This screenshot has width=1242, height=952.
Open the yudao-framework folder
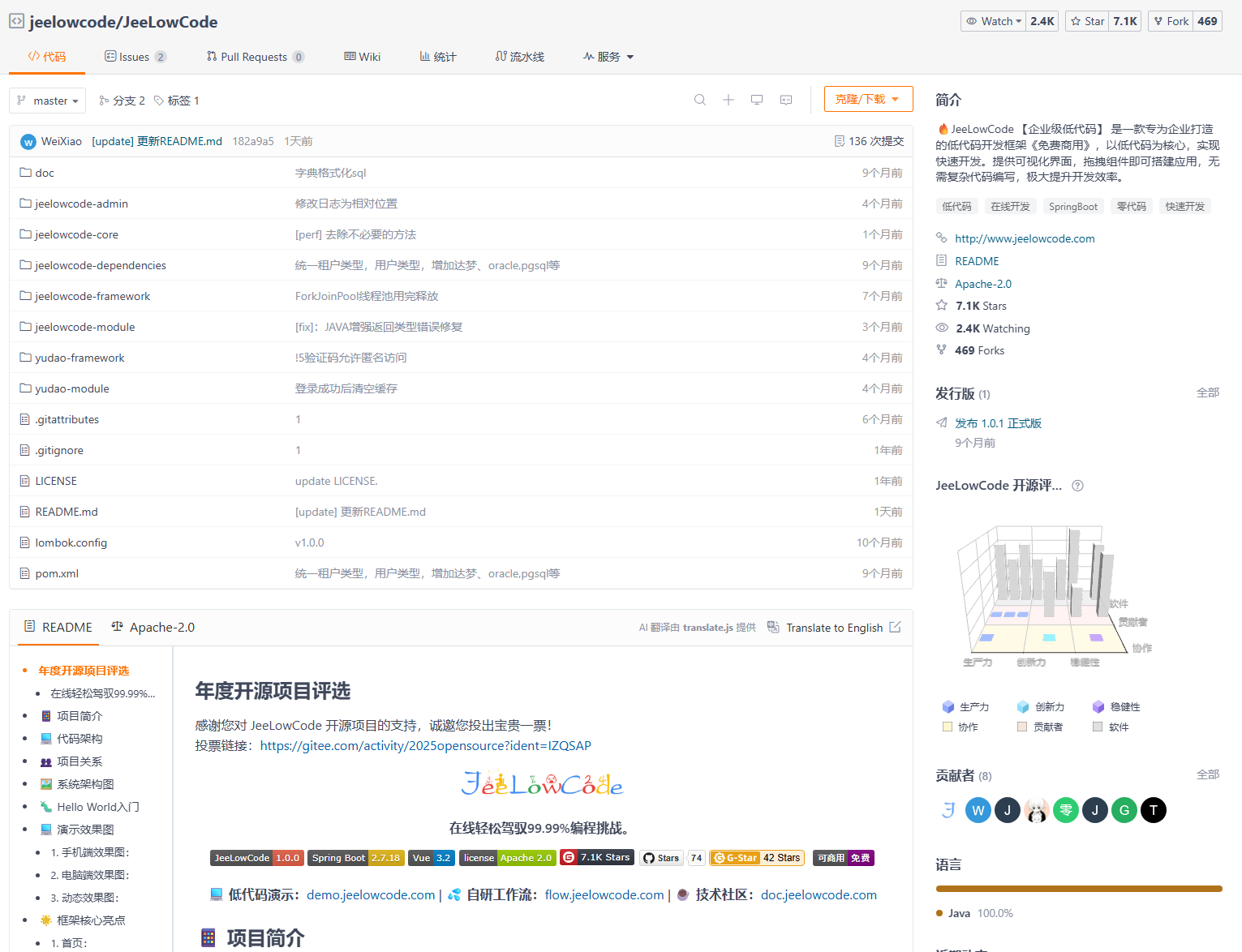coord(80,358)
